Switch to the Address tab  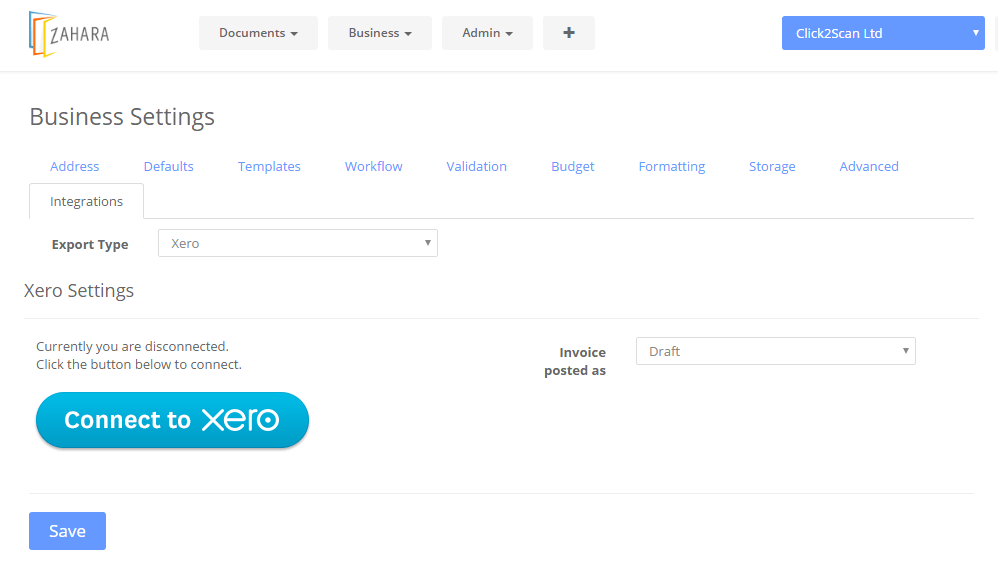(74, 166)
